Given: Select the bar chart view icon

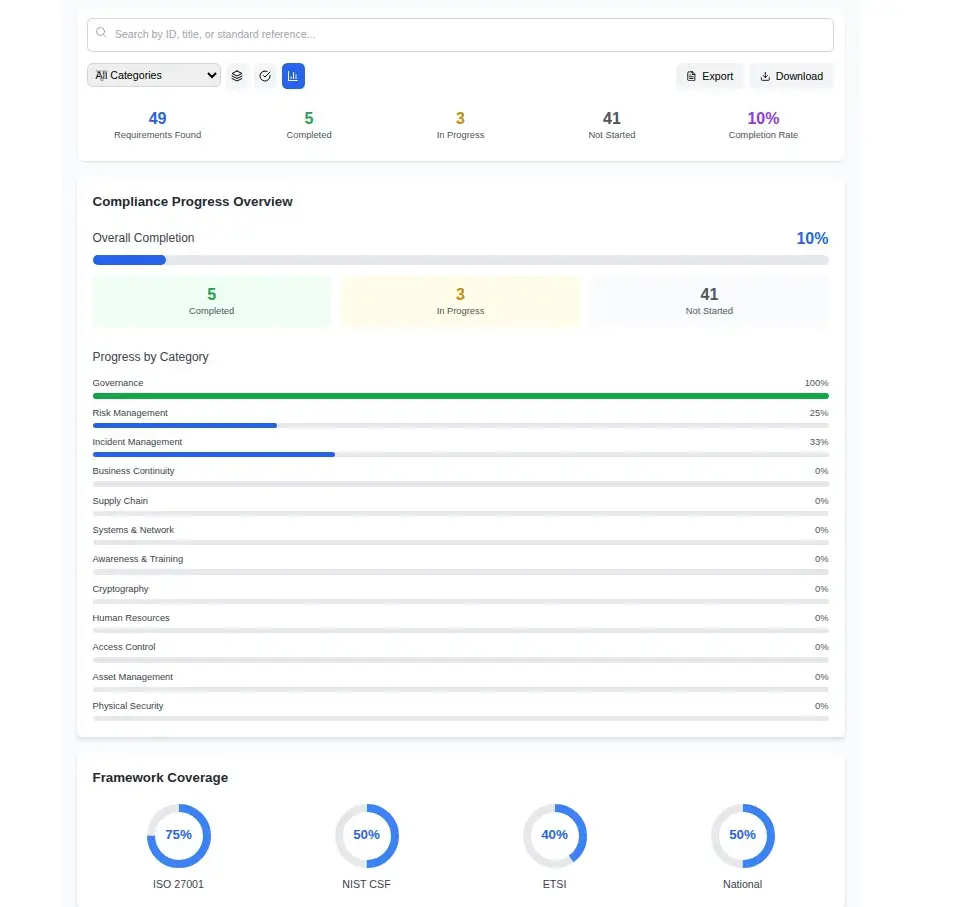Looking at the screenshot, I should tap(293, 76).
